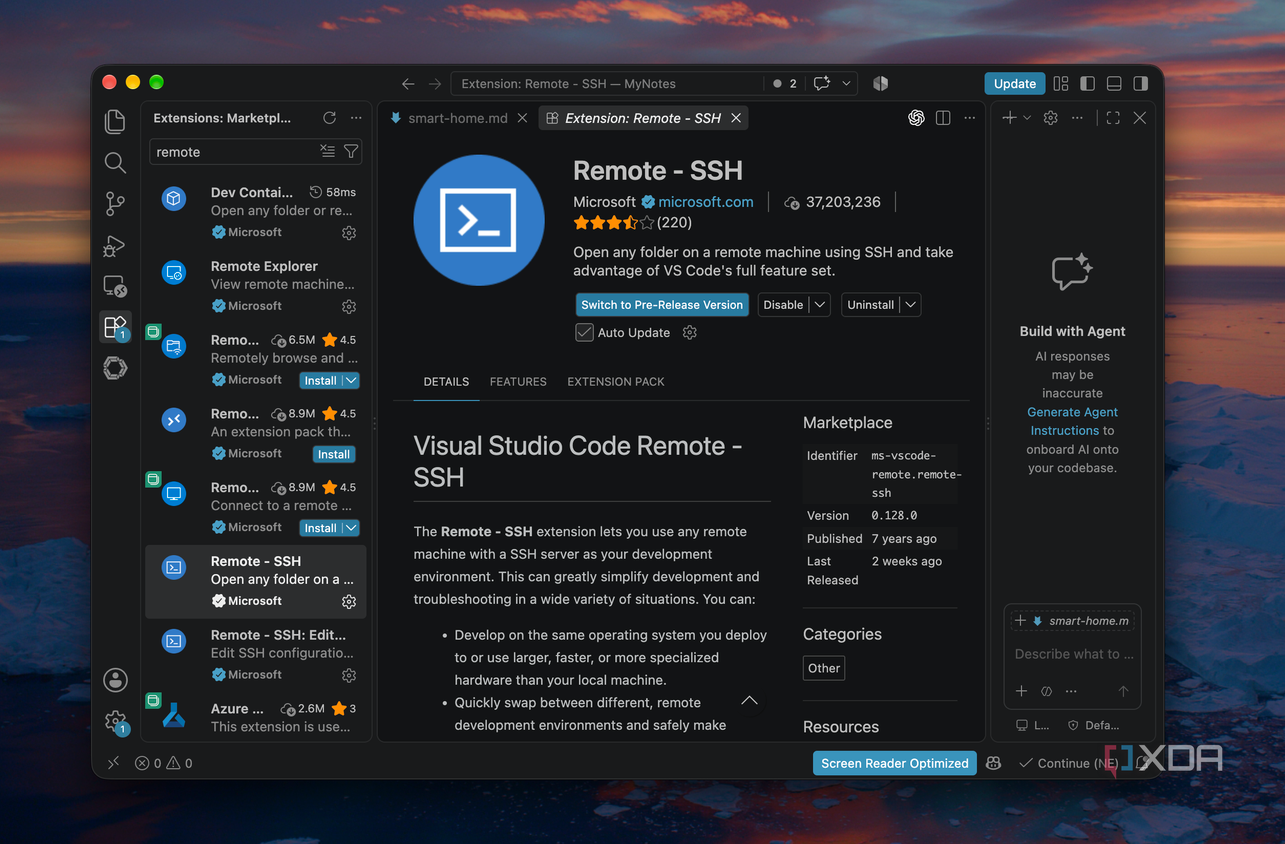The image size is (1285, 844).
Task: Open the Uninstall button dropdown arrow
Action: pyautogui.click(x=910, y=305)
